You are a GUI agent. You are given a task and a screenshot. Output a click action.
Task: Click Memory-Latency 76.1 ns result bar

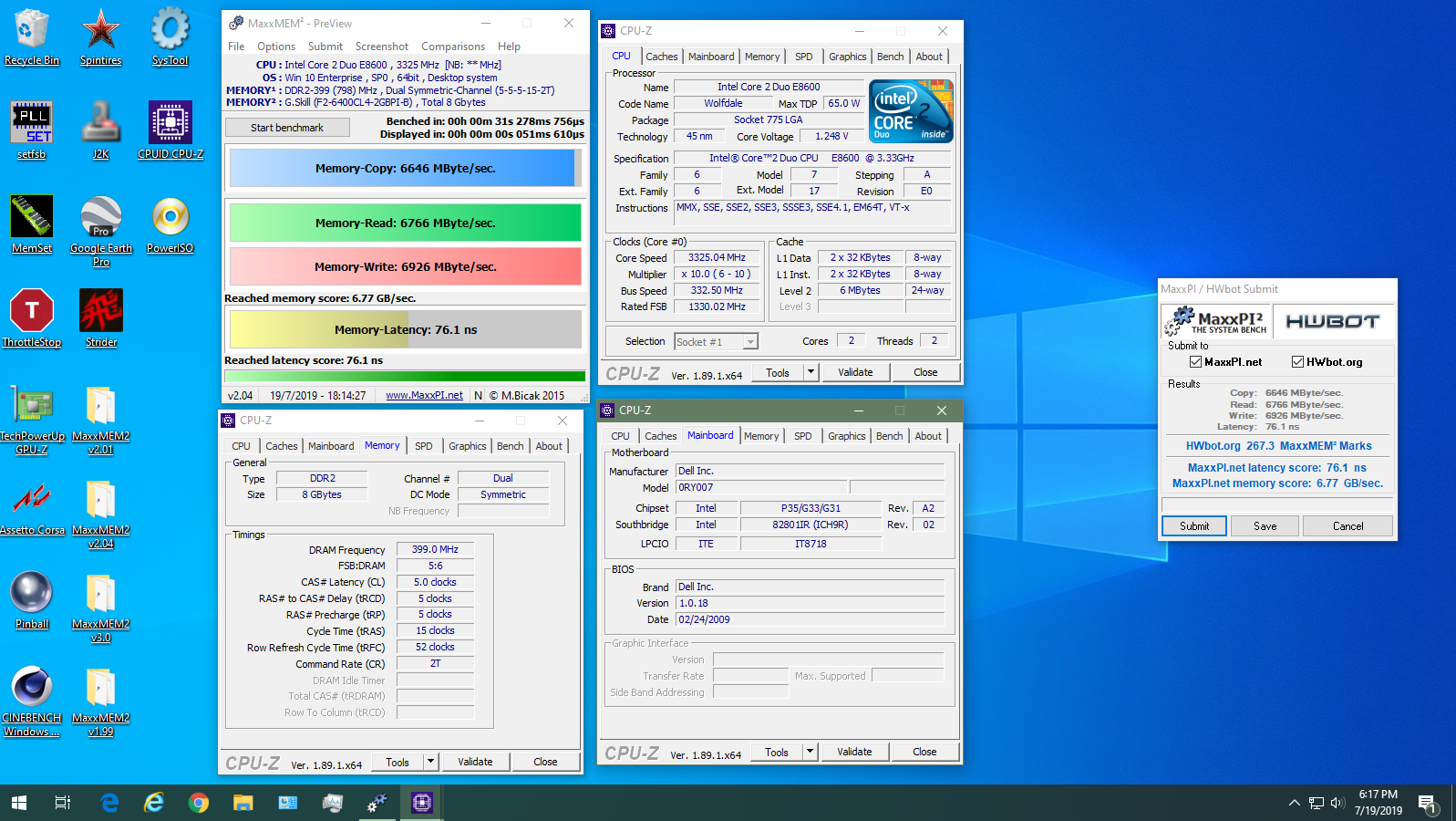(406, 329)
